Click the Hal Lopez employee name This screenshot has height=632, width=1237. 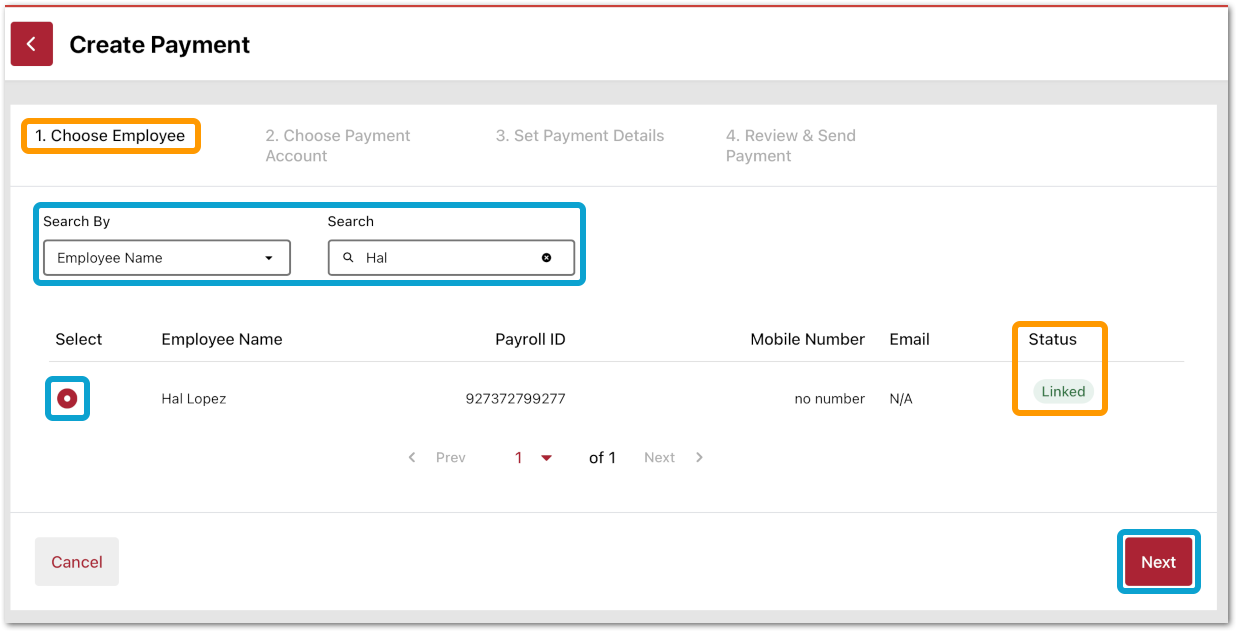194,399
